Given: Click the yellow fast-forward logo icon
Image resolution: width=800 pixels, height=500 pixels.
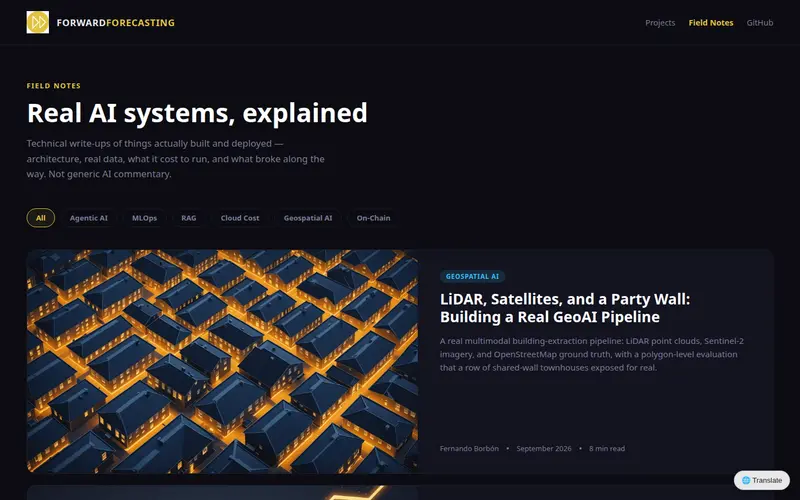Looking at the screenshot, I should pyautogui.click(x=38, y=22).
